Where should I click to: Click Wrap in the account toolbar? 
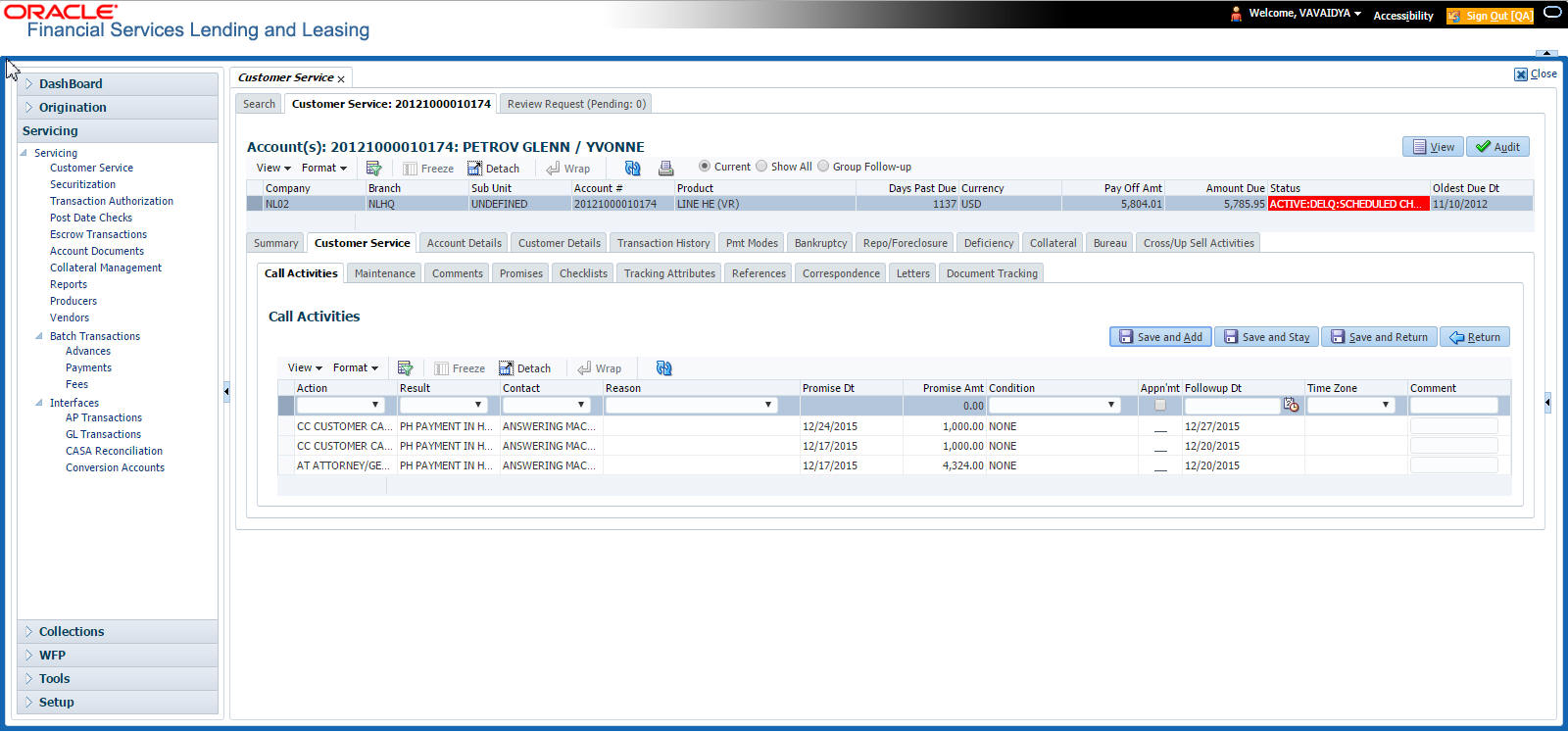(567, 169)
